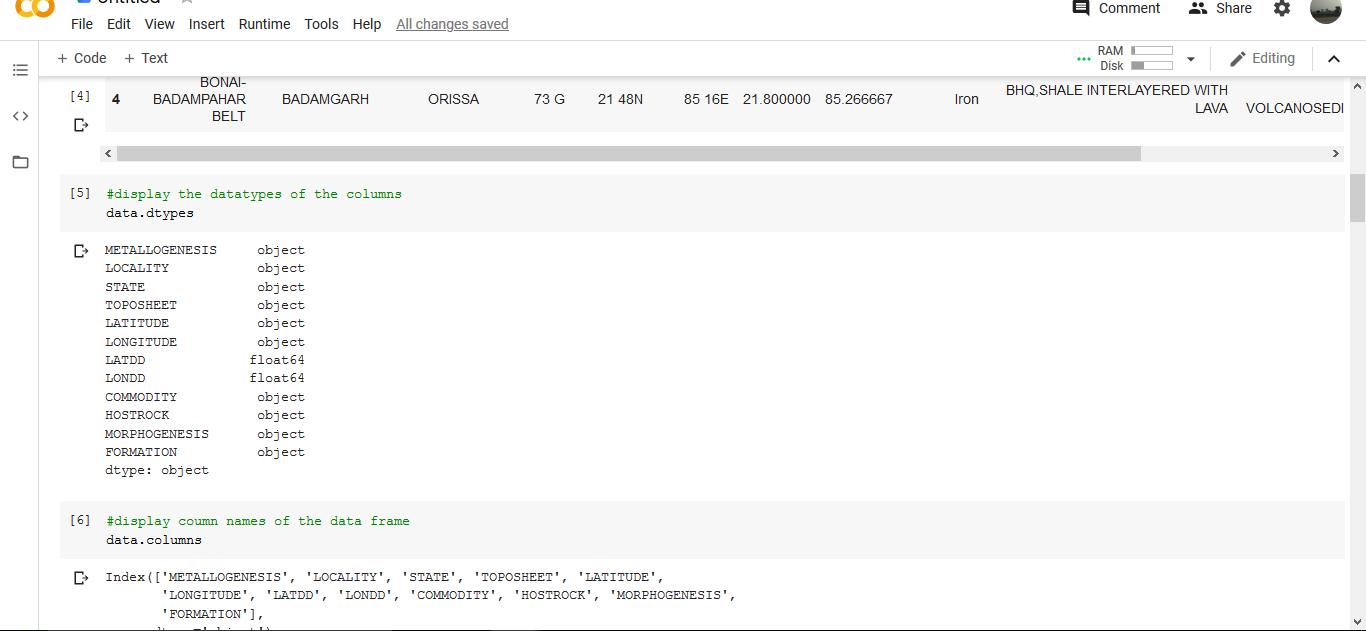Image resolution: width=1366 pixels, height=631 pixels.
Task: Open the Insert menu
Action: (206, 24)
